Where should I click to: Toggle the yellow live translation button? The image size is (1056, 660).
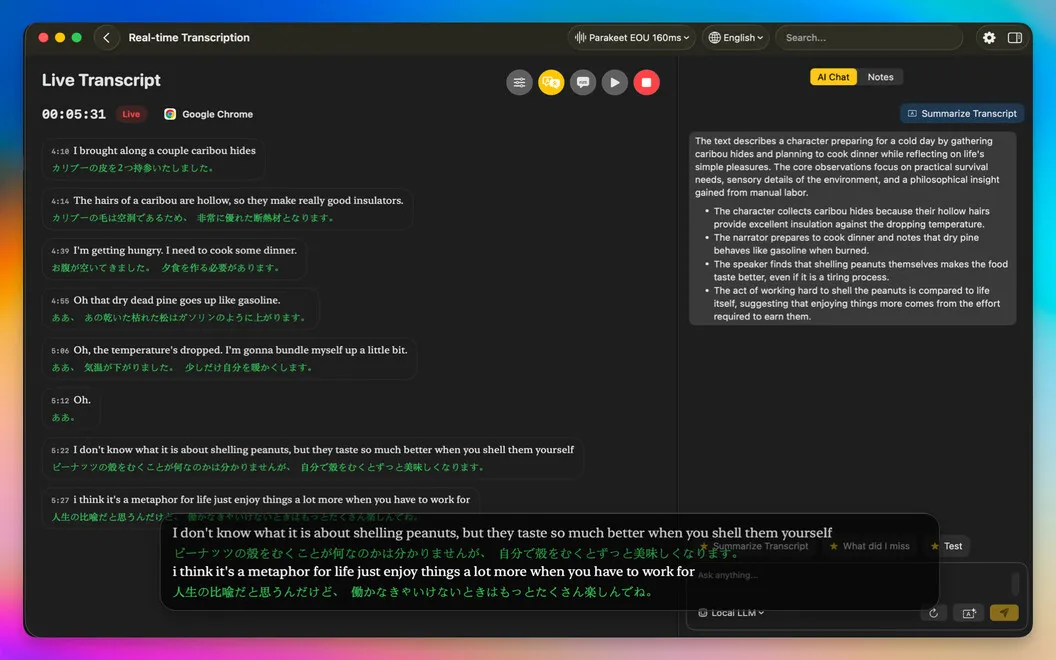click(551, 82)
